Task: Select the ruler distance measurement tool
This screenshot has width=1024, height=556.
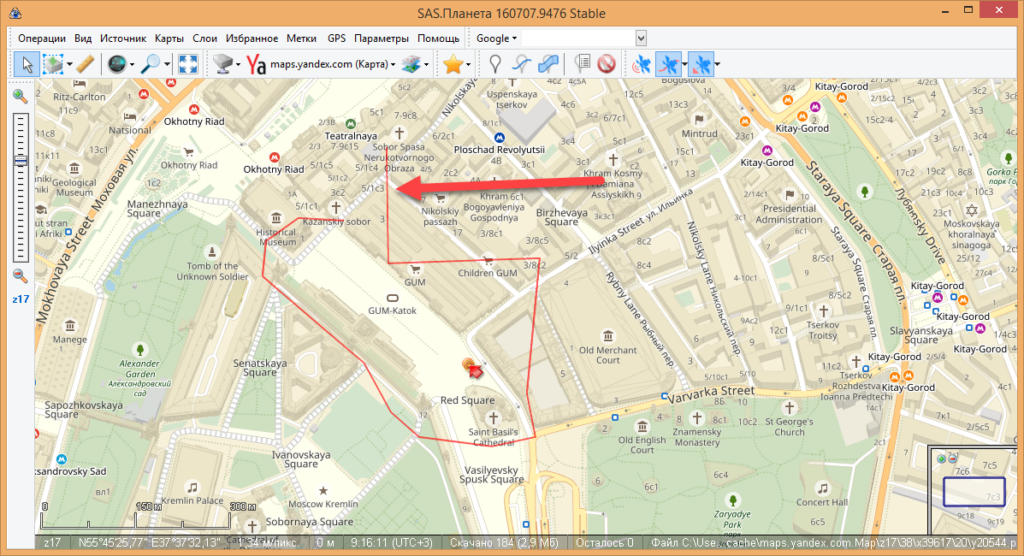Action: tap(85, 64)
